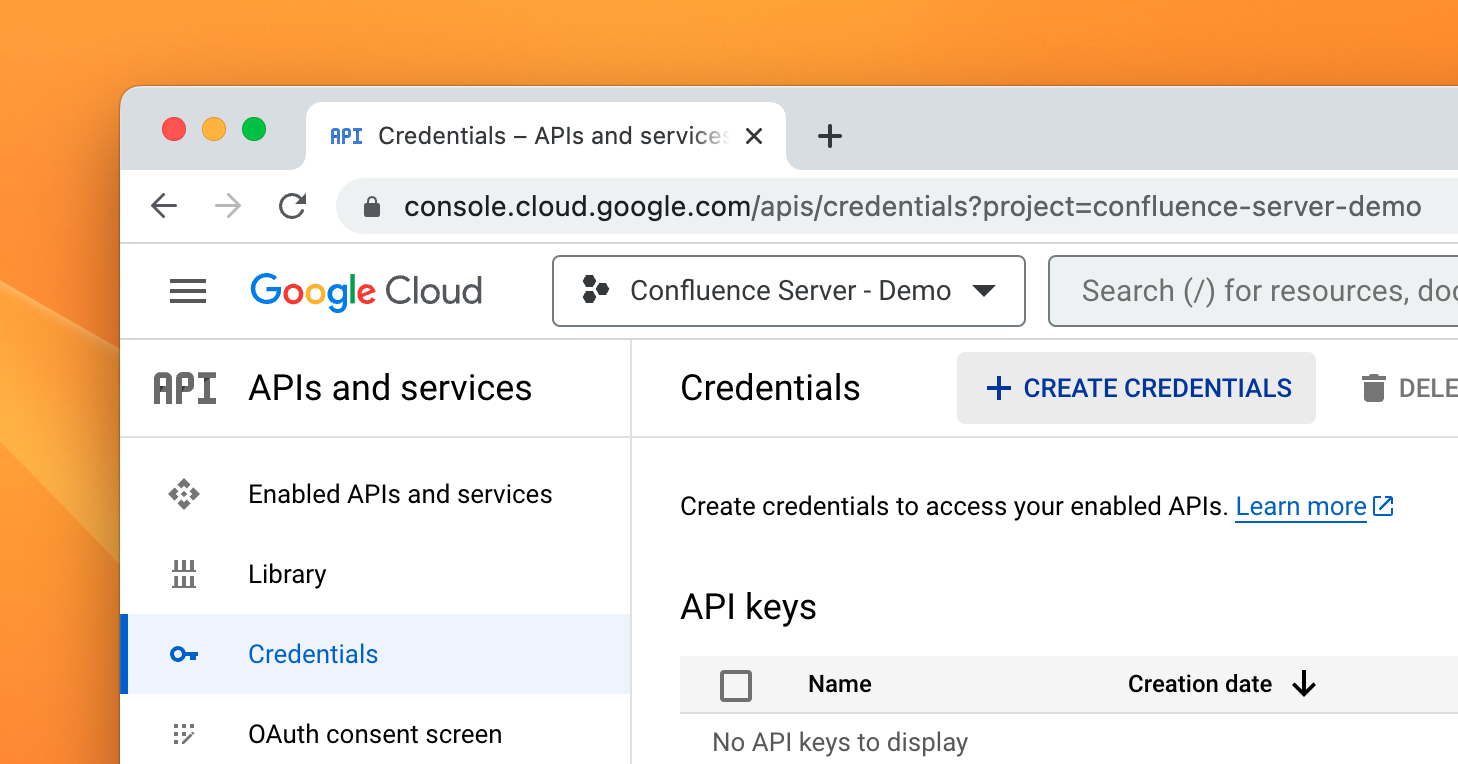1458x764 pixels.
Task: Select the Credentials browser tab
Action: 545,136
